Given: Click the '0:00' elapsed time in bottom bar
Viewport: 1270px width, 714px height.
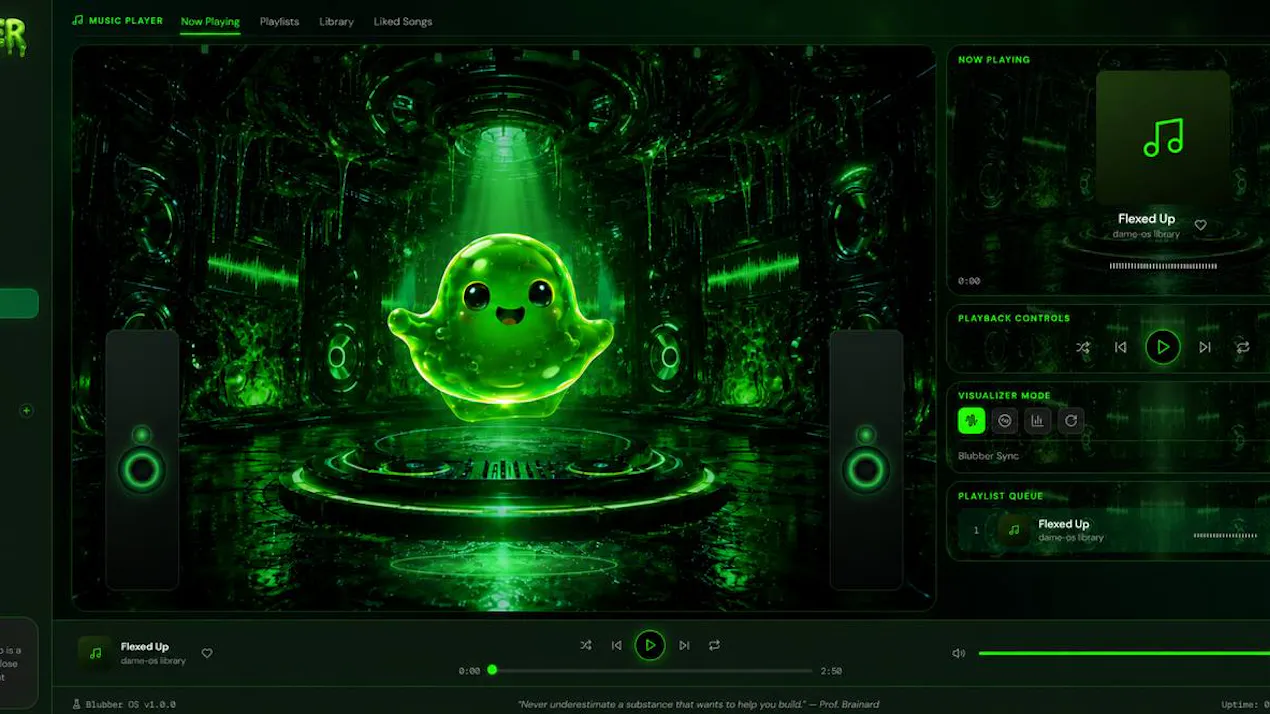Looking at the screenshot, I should [469, 671].
